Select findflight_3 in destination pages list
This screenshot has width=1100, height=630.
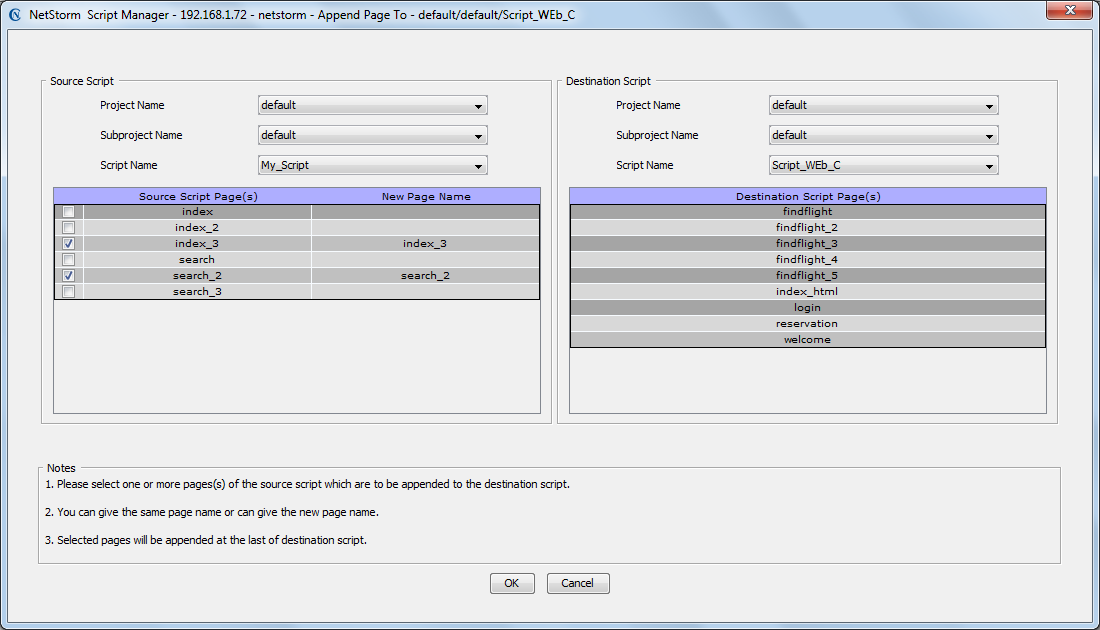click(807, 243)
